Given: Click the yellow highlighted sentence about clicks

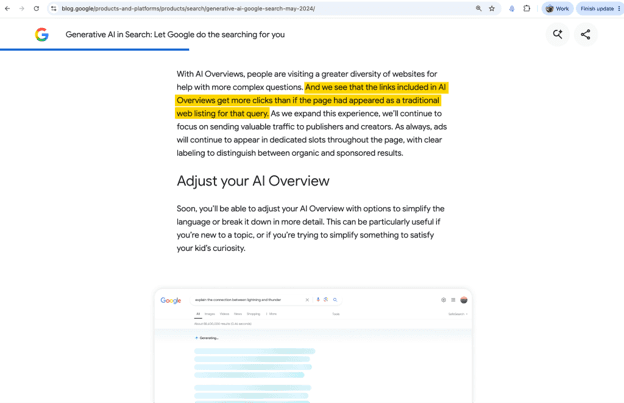Looking at the screenshot, I should click(x=312, y=100).
